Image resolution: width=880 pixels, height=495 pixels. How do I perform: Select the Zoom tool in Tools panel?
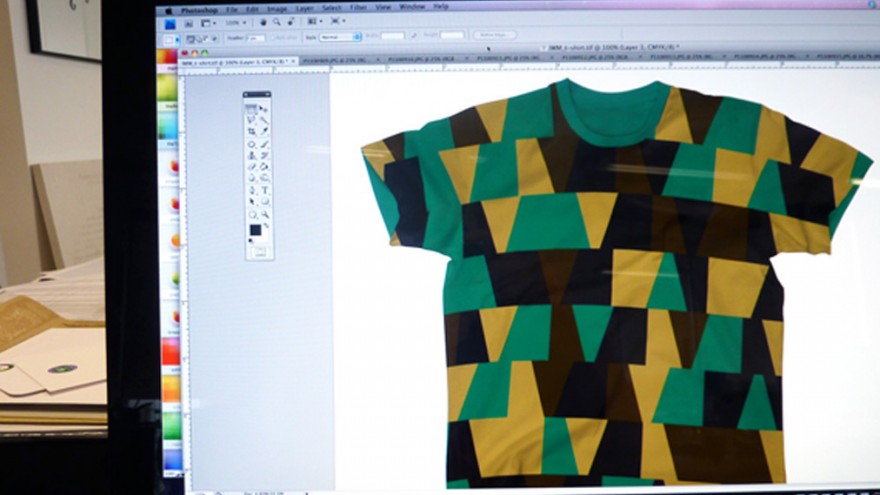click(x=263, y=214)
